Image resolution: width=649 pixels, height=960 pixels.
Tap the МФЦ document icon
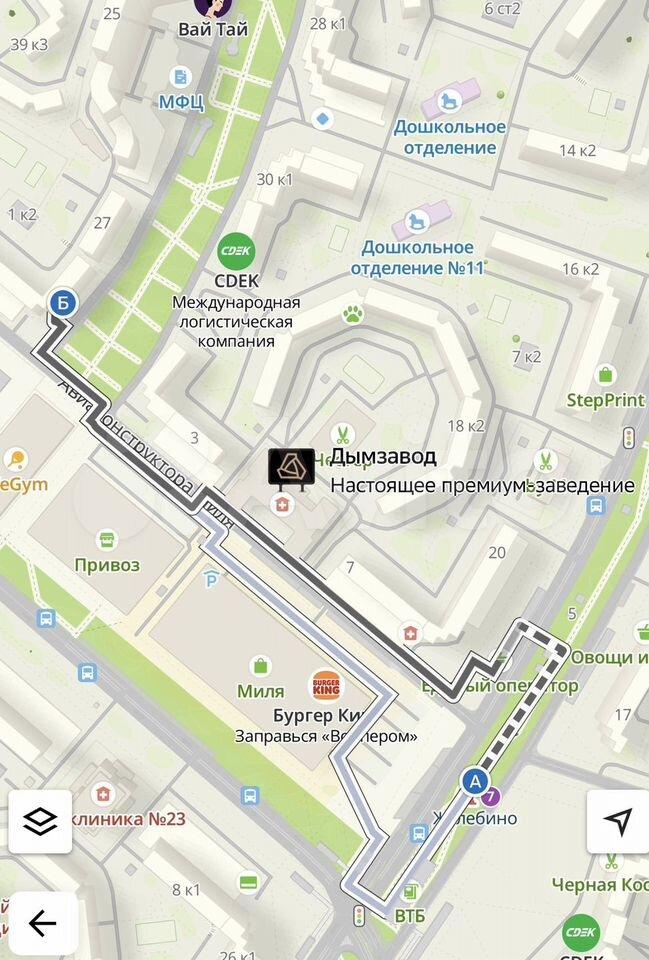pyautogui.click(x=181, y=77)
